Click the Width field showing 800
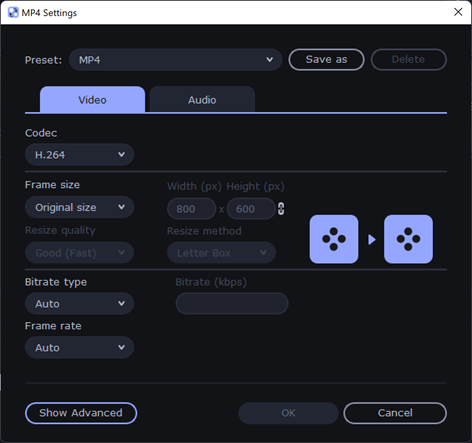 pos(191,209)
